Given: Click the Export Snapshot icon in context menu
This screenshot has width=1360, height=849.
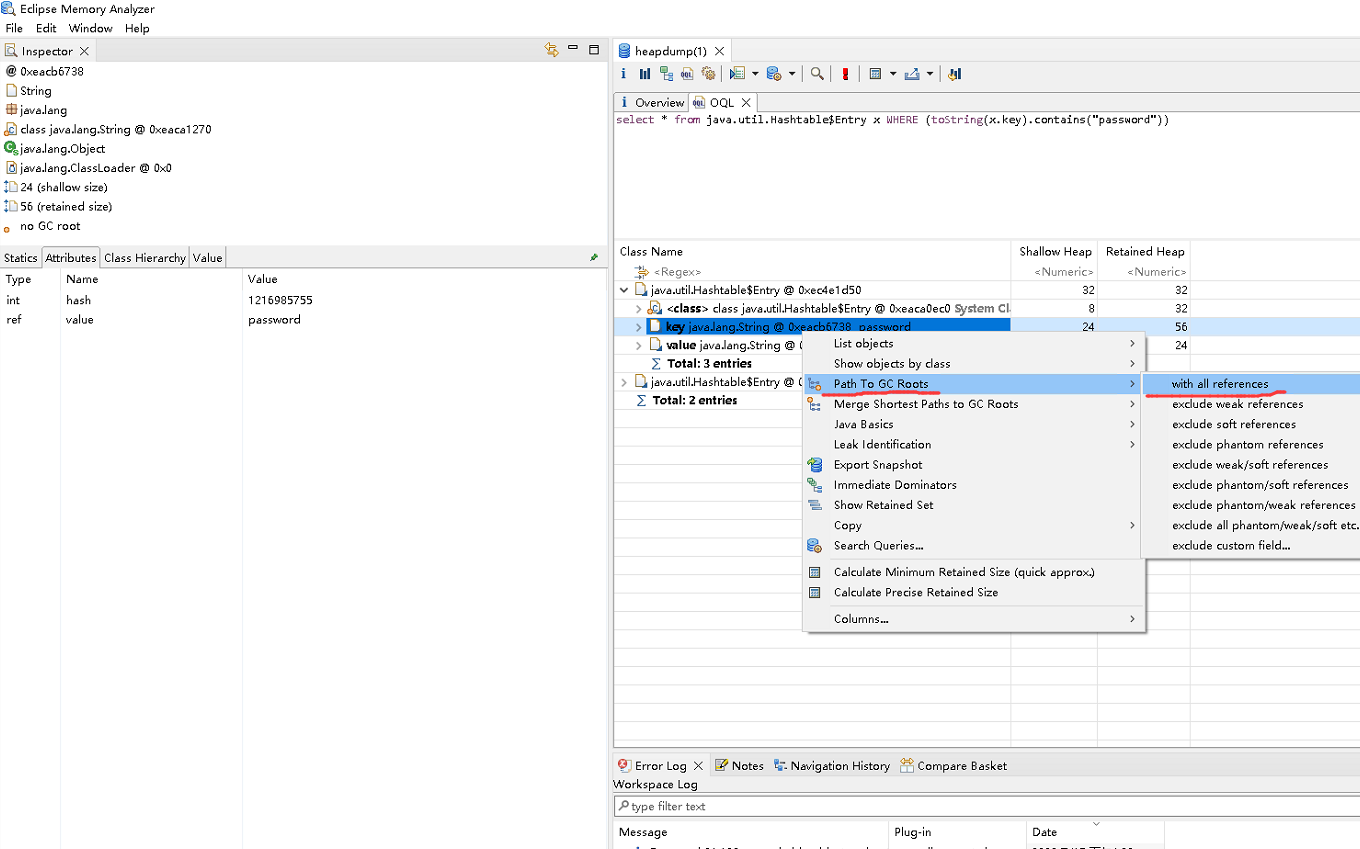Looking at the screenshot, I should [x=814, y=465].
